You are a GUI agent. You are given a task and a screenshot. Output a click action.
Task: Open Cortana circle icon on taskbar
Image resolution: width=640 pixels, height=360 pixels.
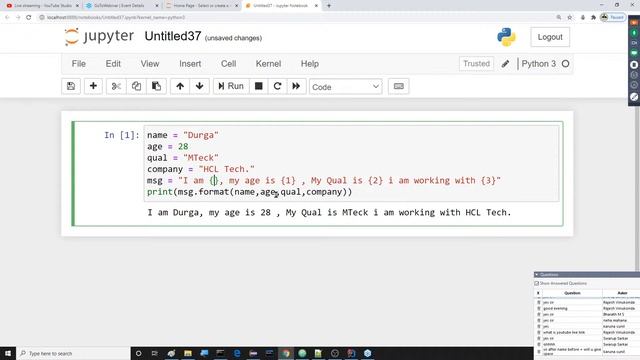pos(138,353)
